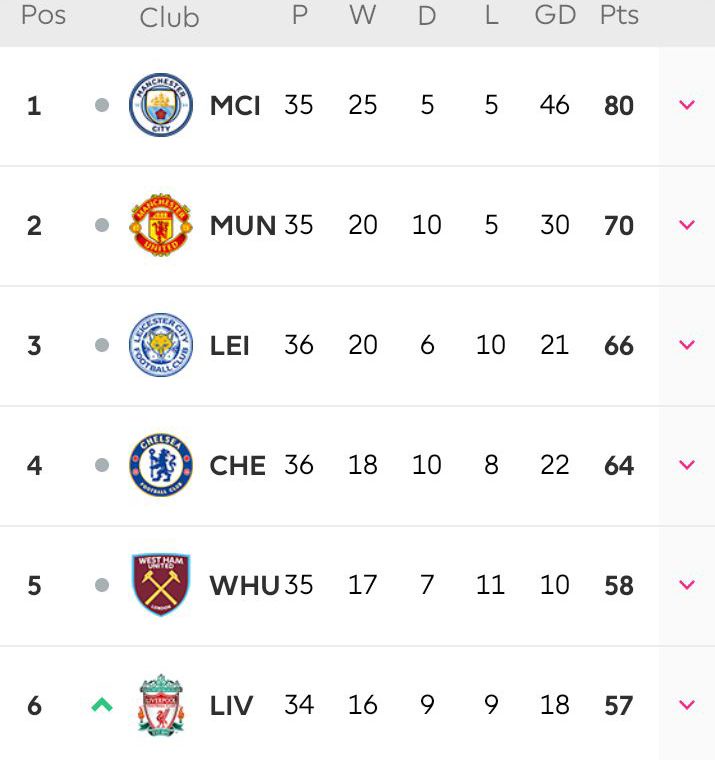715x760 pixels.
Task: Click the CHE team name
Action: [238, 465]
